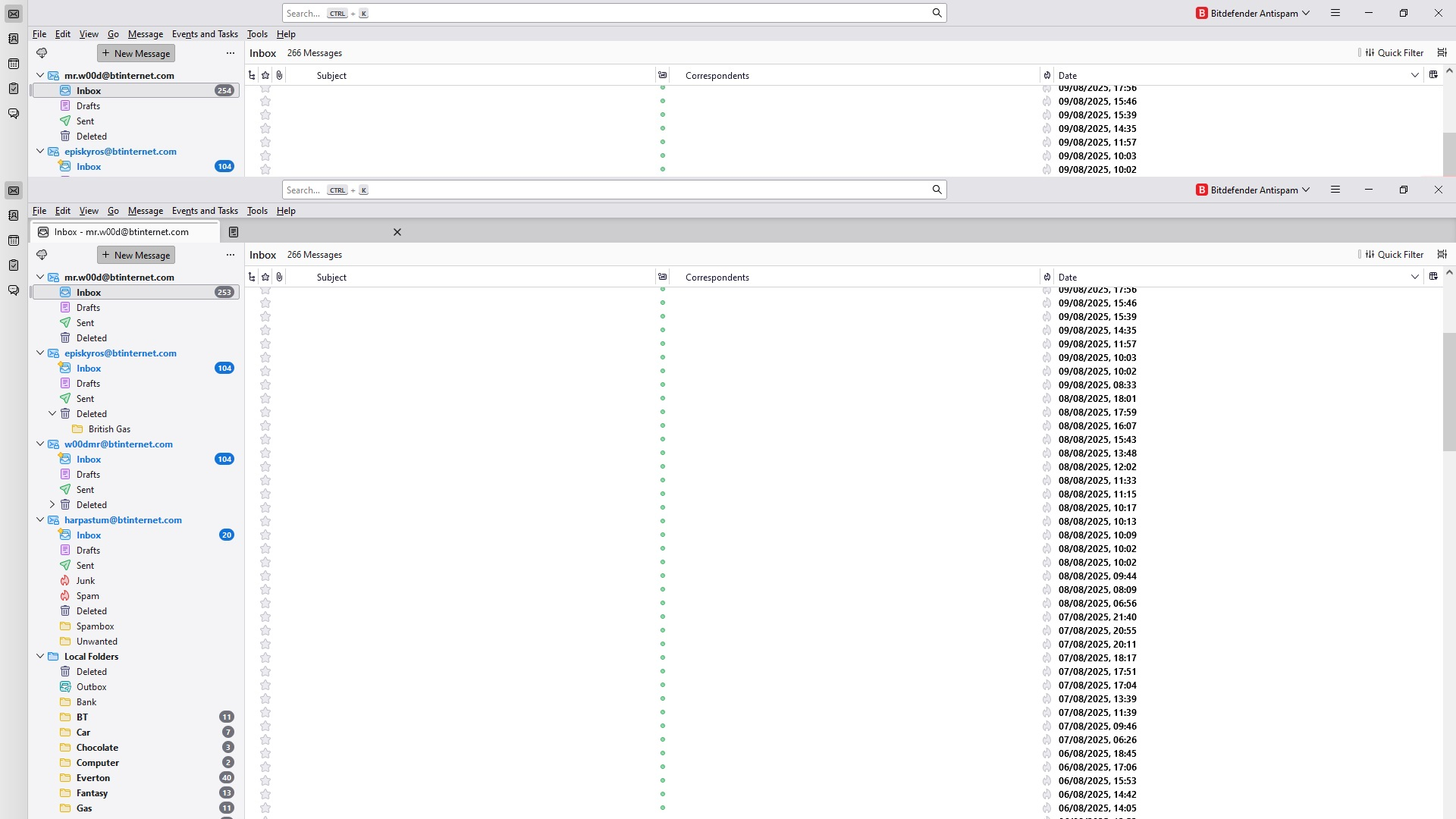1456x819 pixels.
Task: Open the Outbox folder in Local Folders
Action: point(91,687)
